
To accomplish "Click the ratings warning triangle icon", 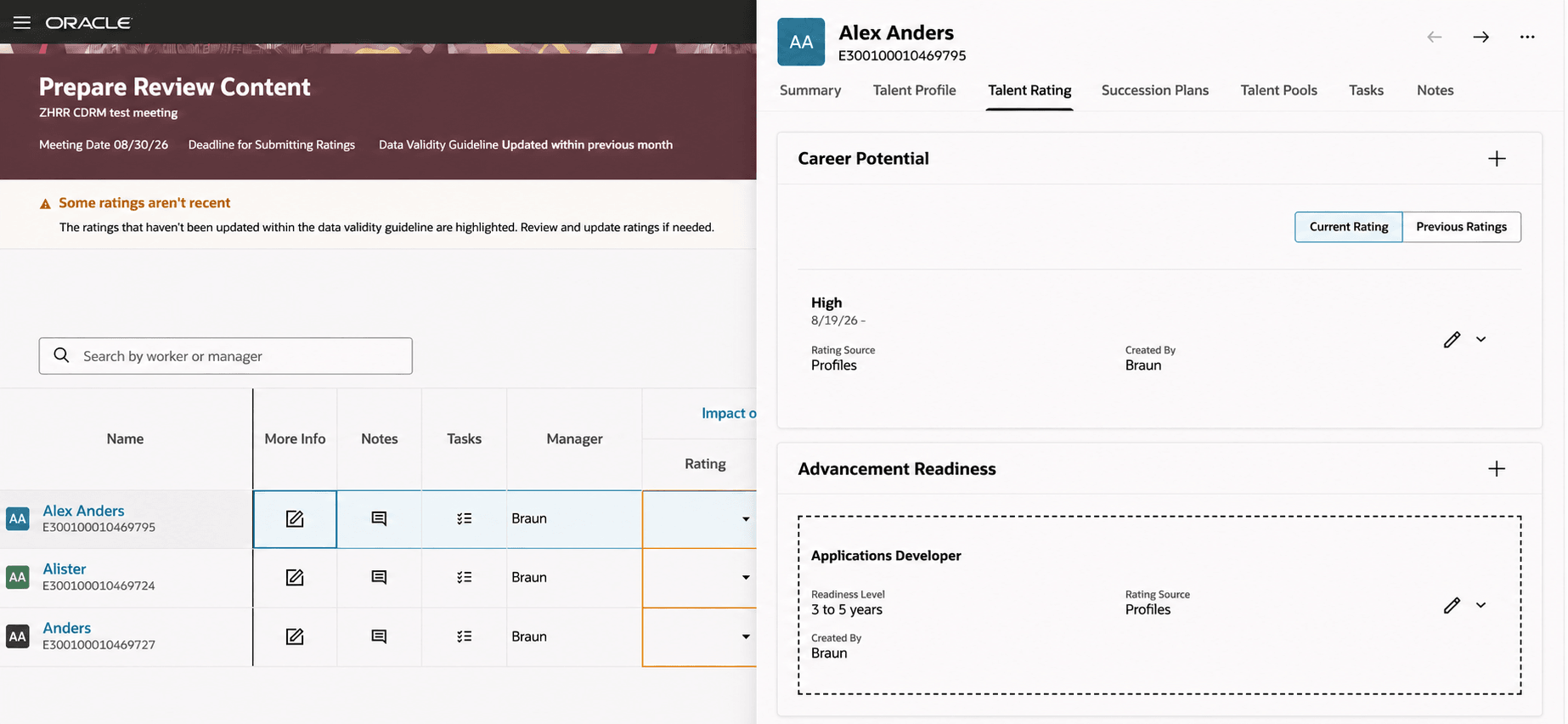I will point(46,203).
